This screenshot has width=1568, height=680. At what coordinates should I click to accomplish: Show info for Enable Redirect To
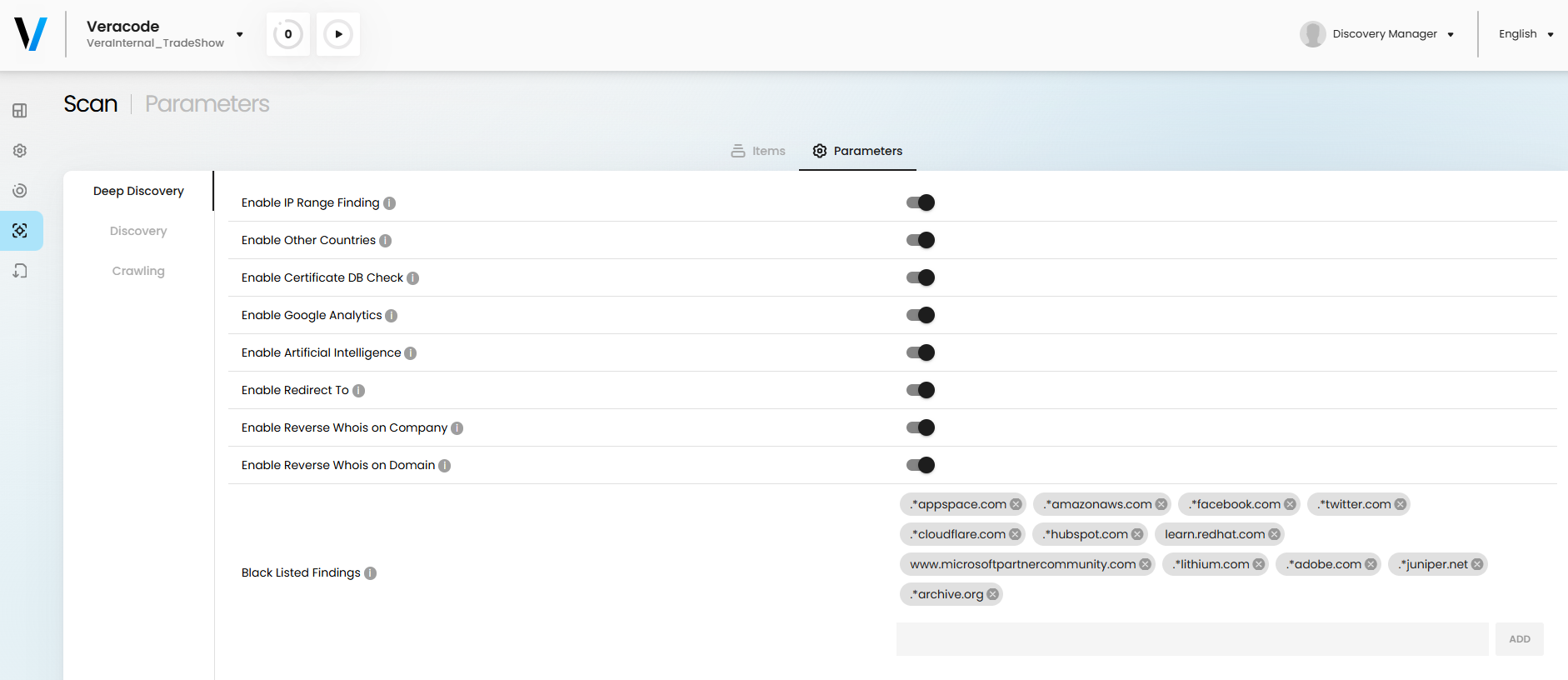(358, 391)
